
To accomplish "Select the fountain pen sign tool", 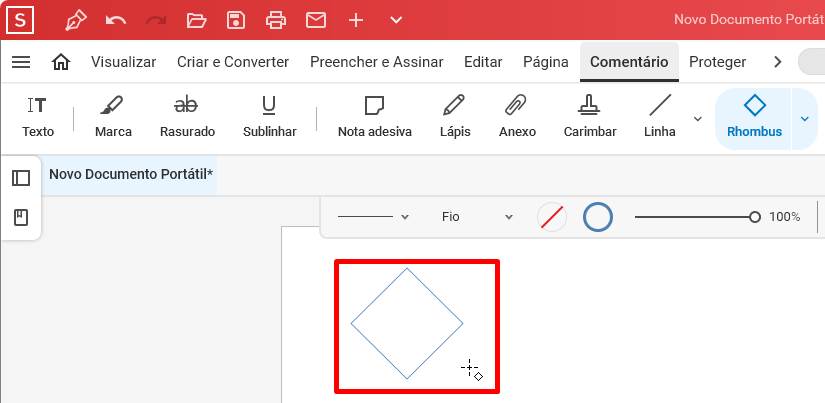I will 76,21.
